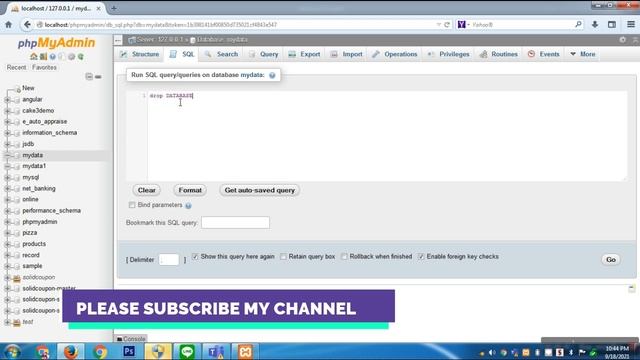Image resolution: width=640 pixels, height=360 pixels.
Task: Go to the Operations tab
Action: click(395, 54)
